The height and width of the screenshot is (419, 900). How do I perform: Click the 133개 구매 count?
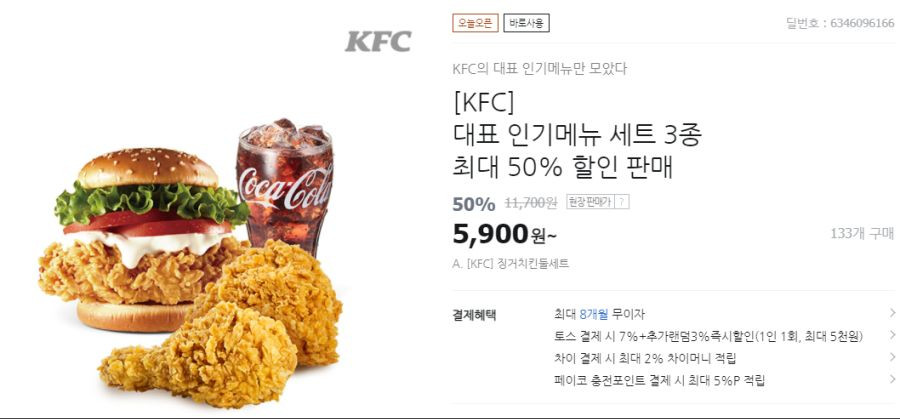pyautogui.click(x=862, y=234)
